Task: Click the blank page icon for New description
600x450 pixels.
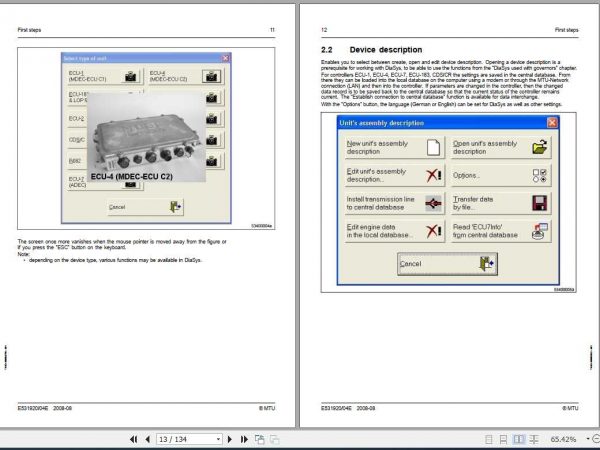Action: point(433,147)
